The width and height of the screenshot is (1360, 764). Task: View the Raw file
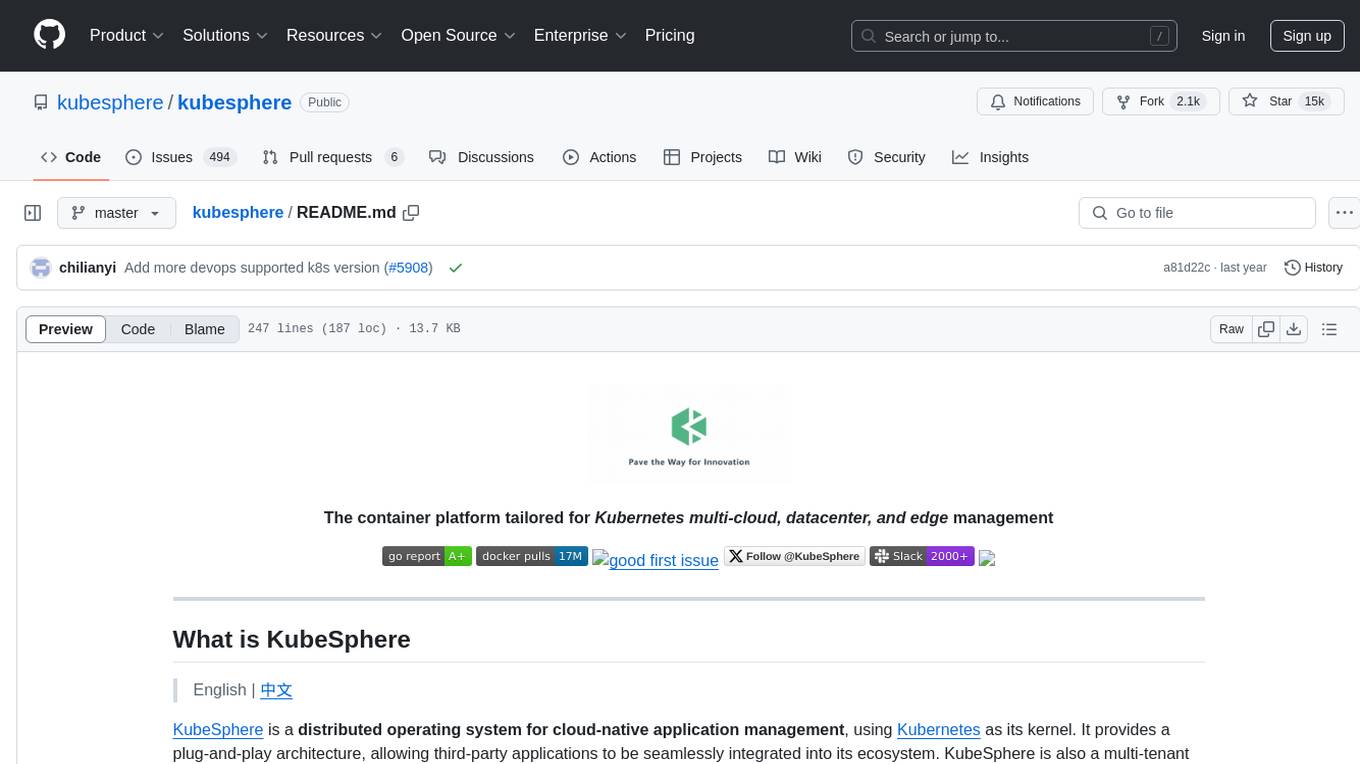click(1231, 329)
